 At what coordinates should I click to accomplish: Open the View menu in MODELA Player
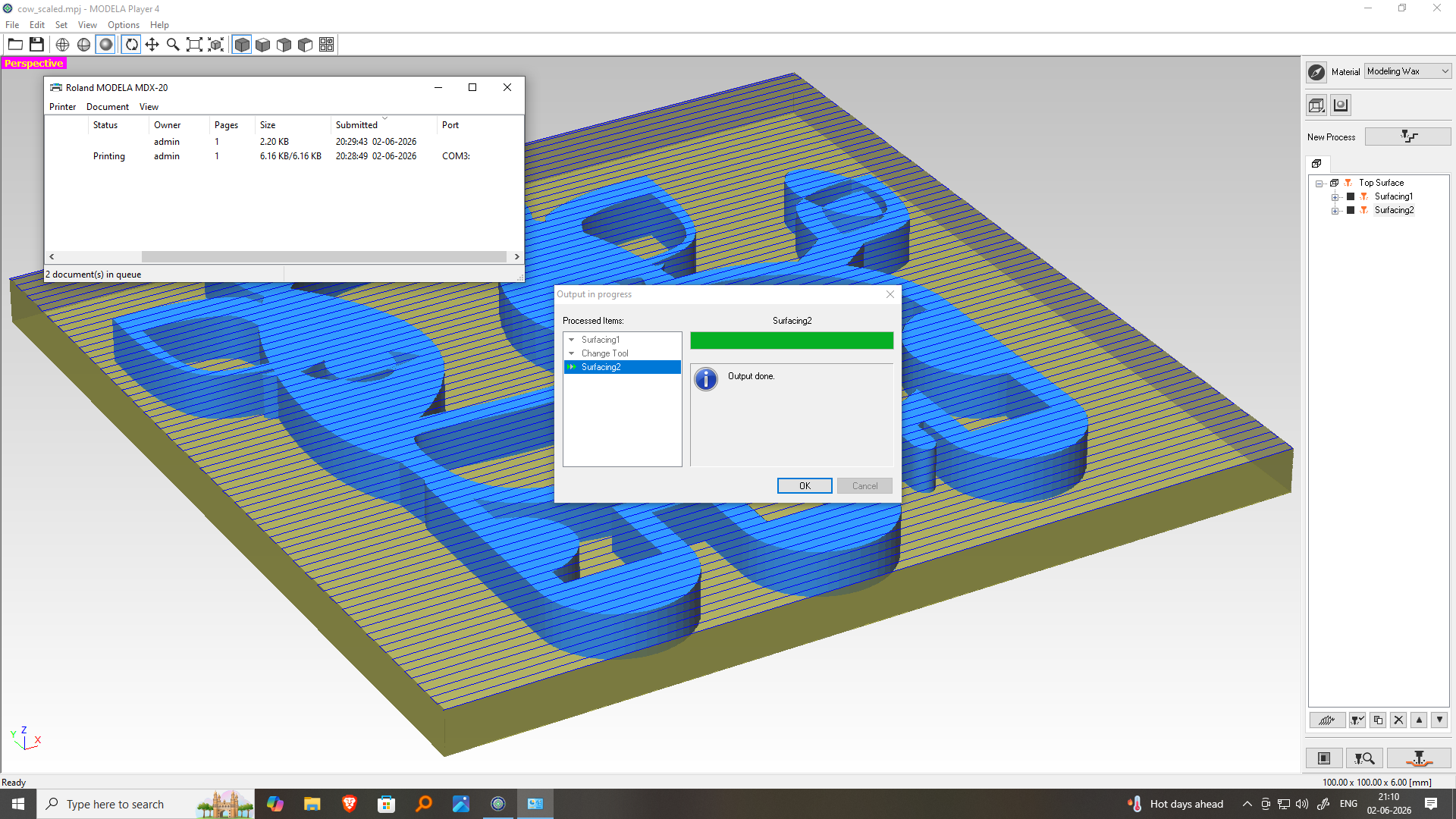point(87,25)
